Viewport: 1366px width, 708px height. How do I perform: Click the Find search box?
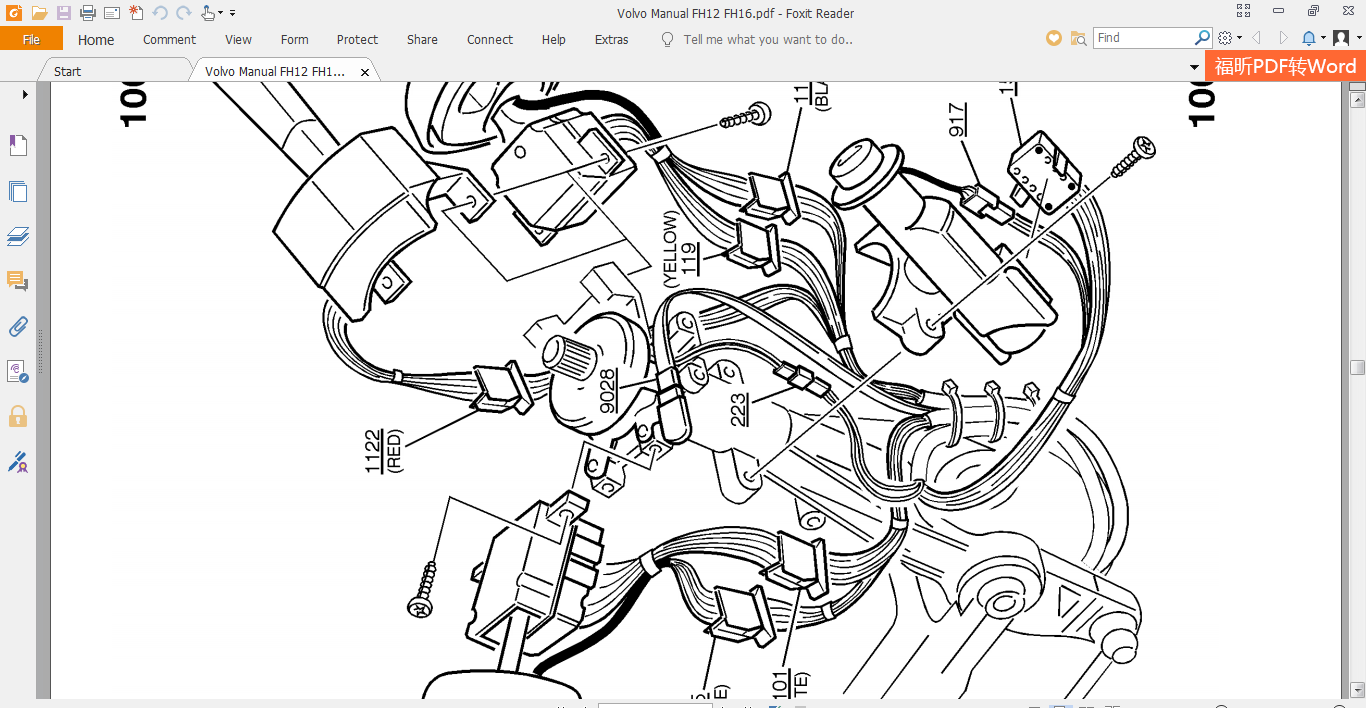tap(1144, 38)
